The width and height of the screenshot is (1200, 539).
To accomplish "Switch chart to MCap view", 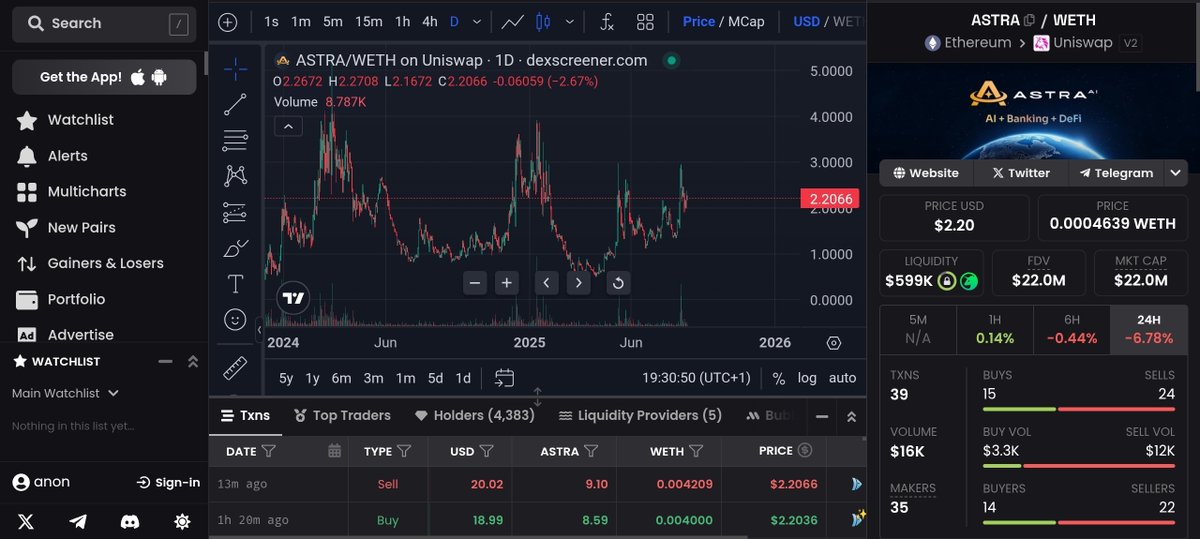I will click(x=746, y=22).
